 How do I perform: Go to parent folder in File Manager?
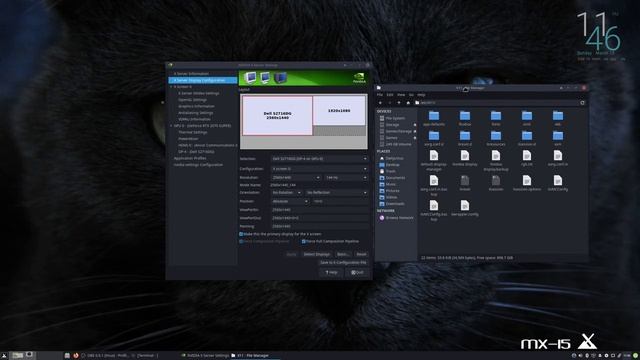click(x=399, y=103)
